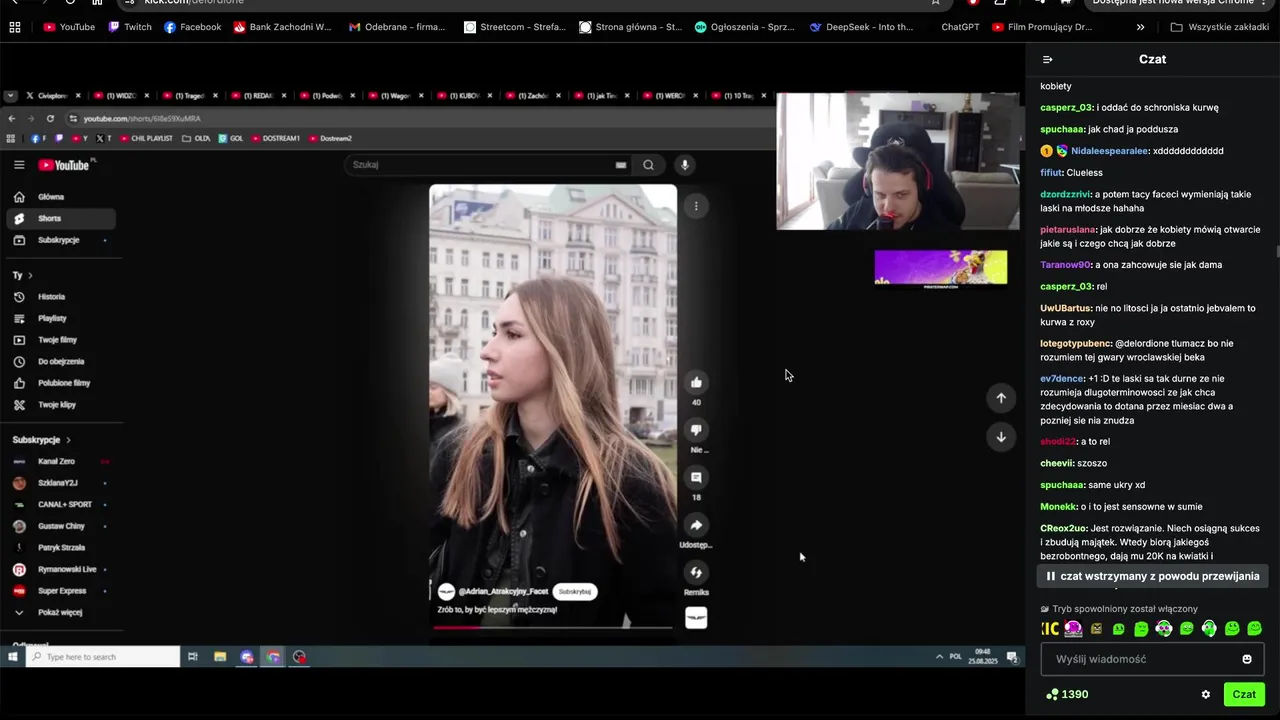Open @Adrian_Atrakcyjny_Facet channel link
Image resolution: width=1280 pixels, height=720 pixels.
click(x=503, y=592)
